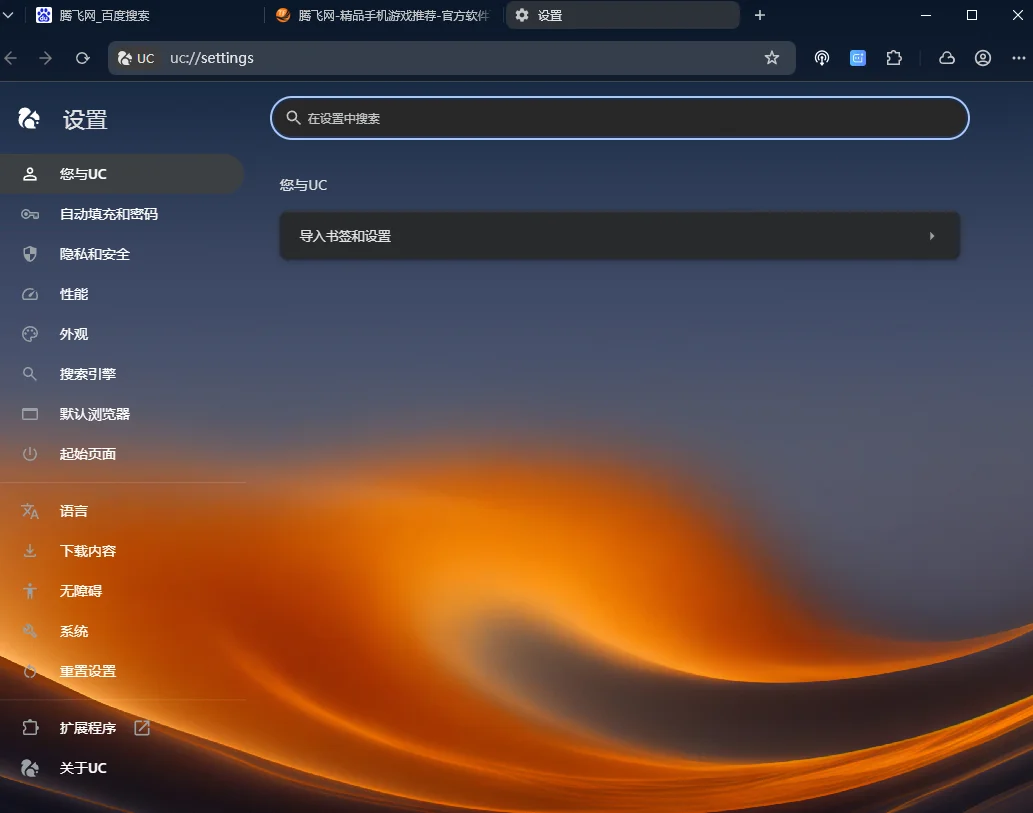
Task: Click the accessibility figure icon for 无障碍
Action: pos(30,591)
